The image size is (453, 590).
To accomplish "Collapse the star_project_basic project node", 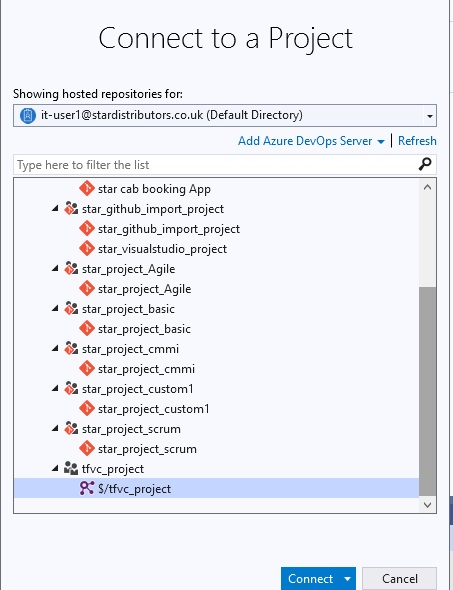I will (55, 309).
